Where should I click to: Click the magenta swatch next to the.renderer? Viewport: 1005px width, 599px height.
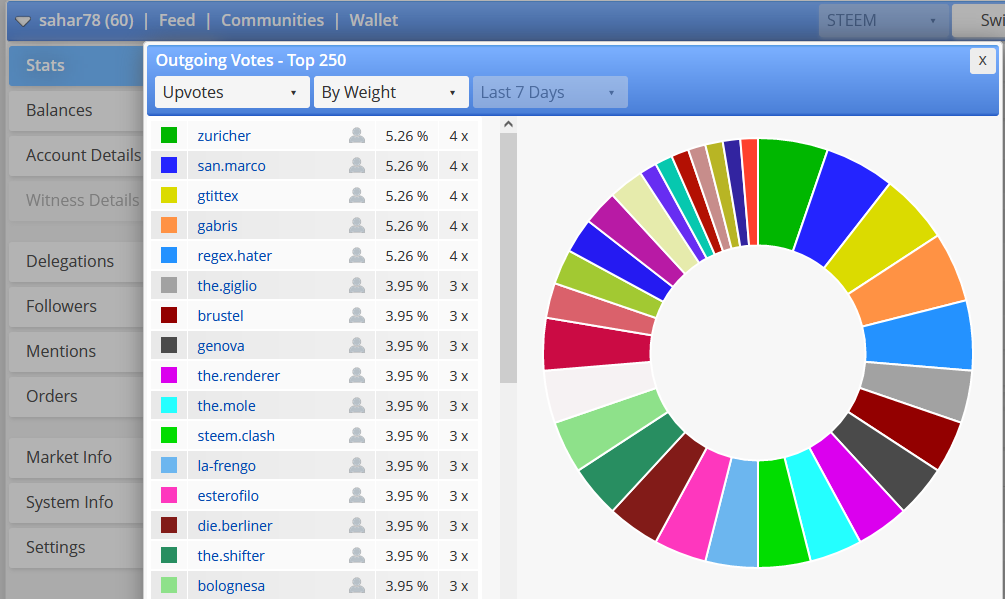point(169,375)
